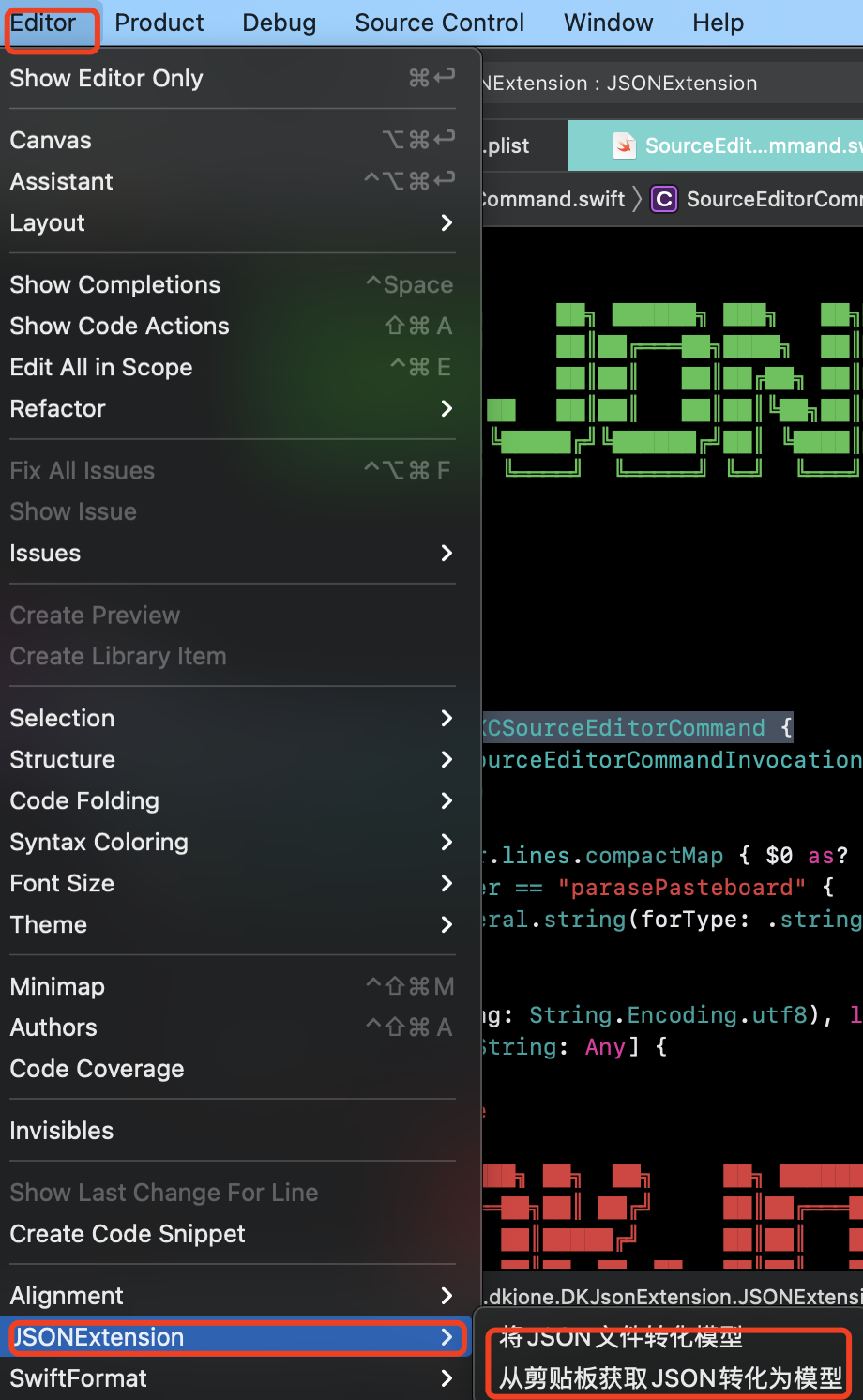Switch to the SourceEdit...mmand.swift tab
863x1400 pixels.
[717, 145]
